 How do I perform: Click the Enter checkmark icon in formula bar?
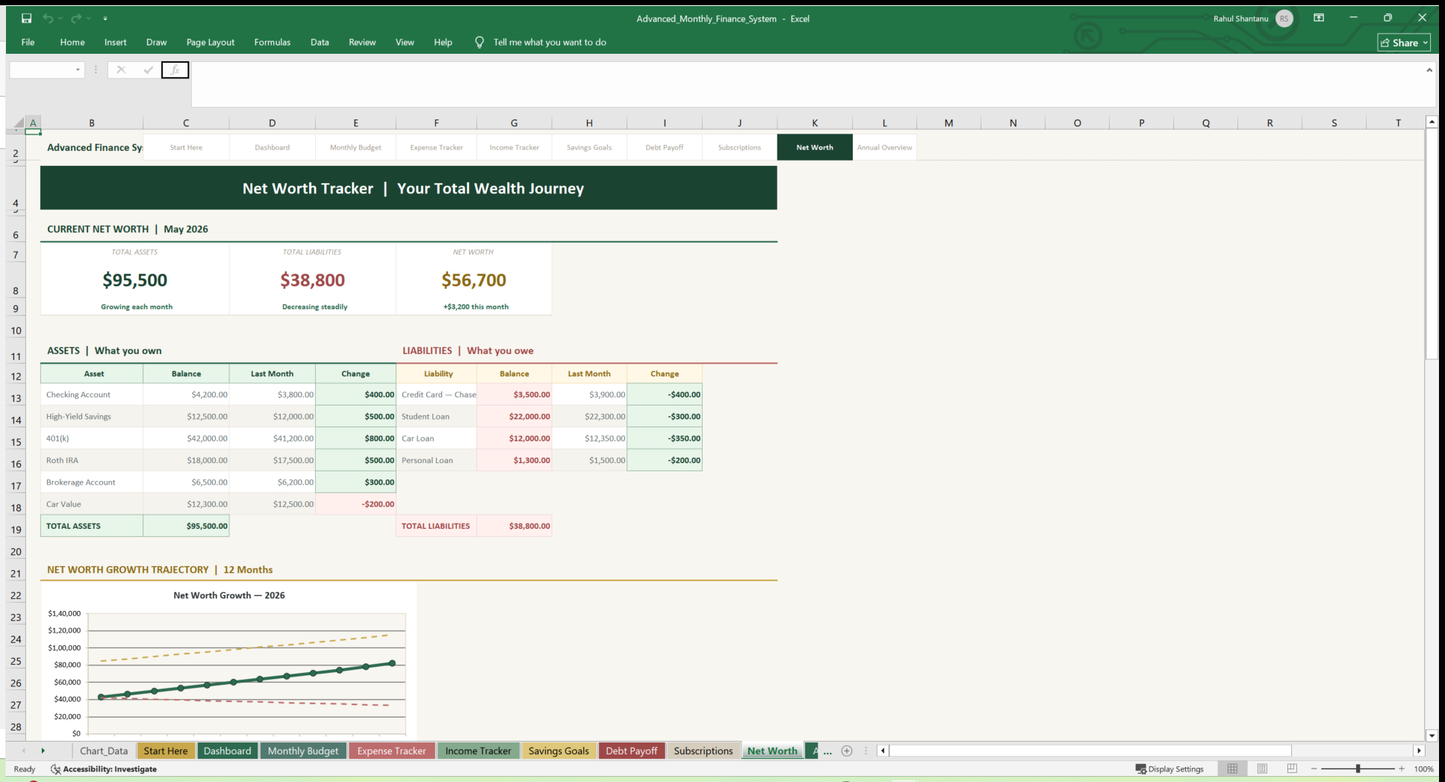coord(148,70)
